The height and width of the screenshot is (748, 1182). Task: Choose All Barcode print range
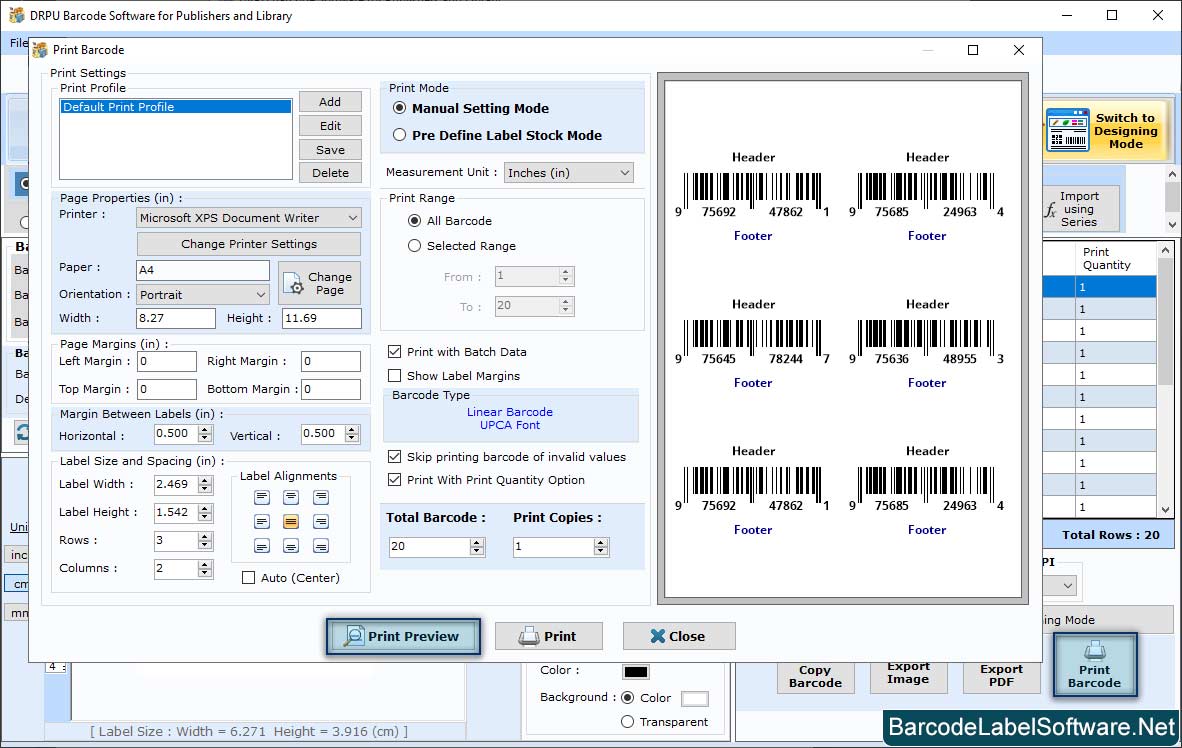tap(415, 221)
